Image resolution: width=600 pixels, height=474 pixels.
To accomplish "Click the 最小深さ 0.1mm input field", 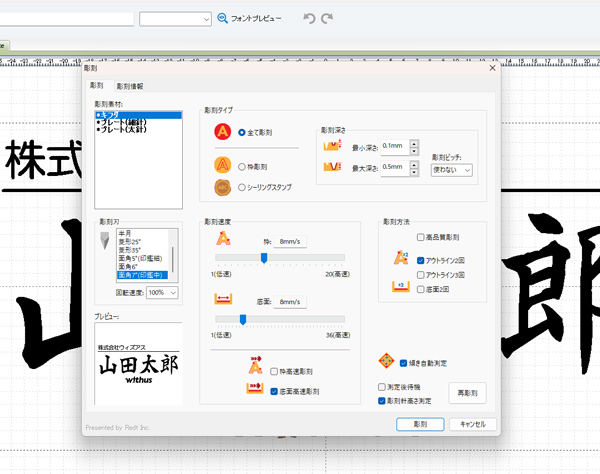I will pyautogui.click(x=395, y=147).
